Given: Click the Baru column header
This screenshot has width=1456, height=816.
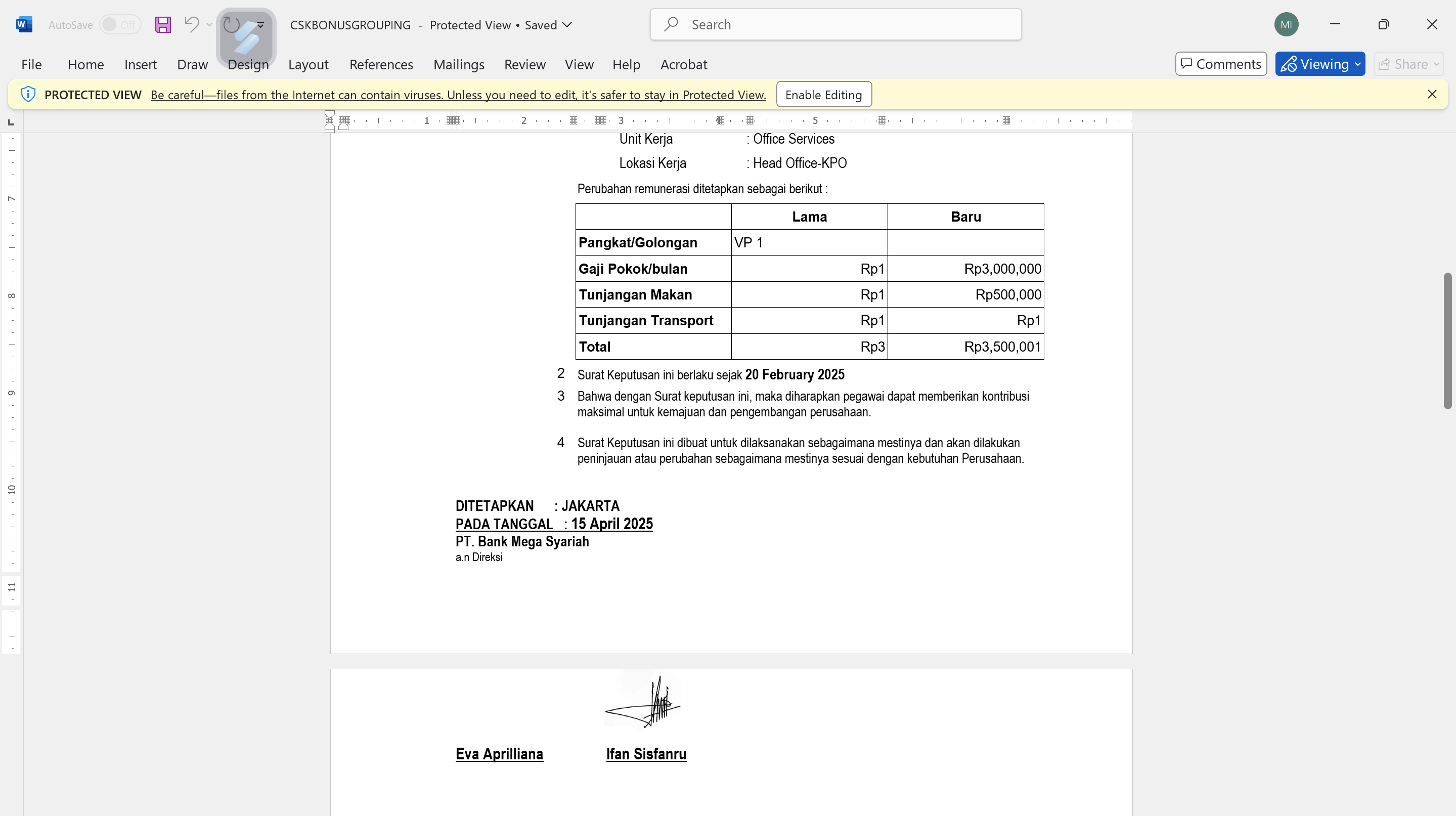Looking at the screenshot, I should click(965, 217).
